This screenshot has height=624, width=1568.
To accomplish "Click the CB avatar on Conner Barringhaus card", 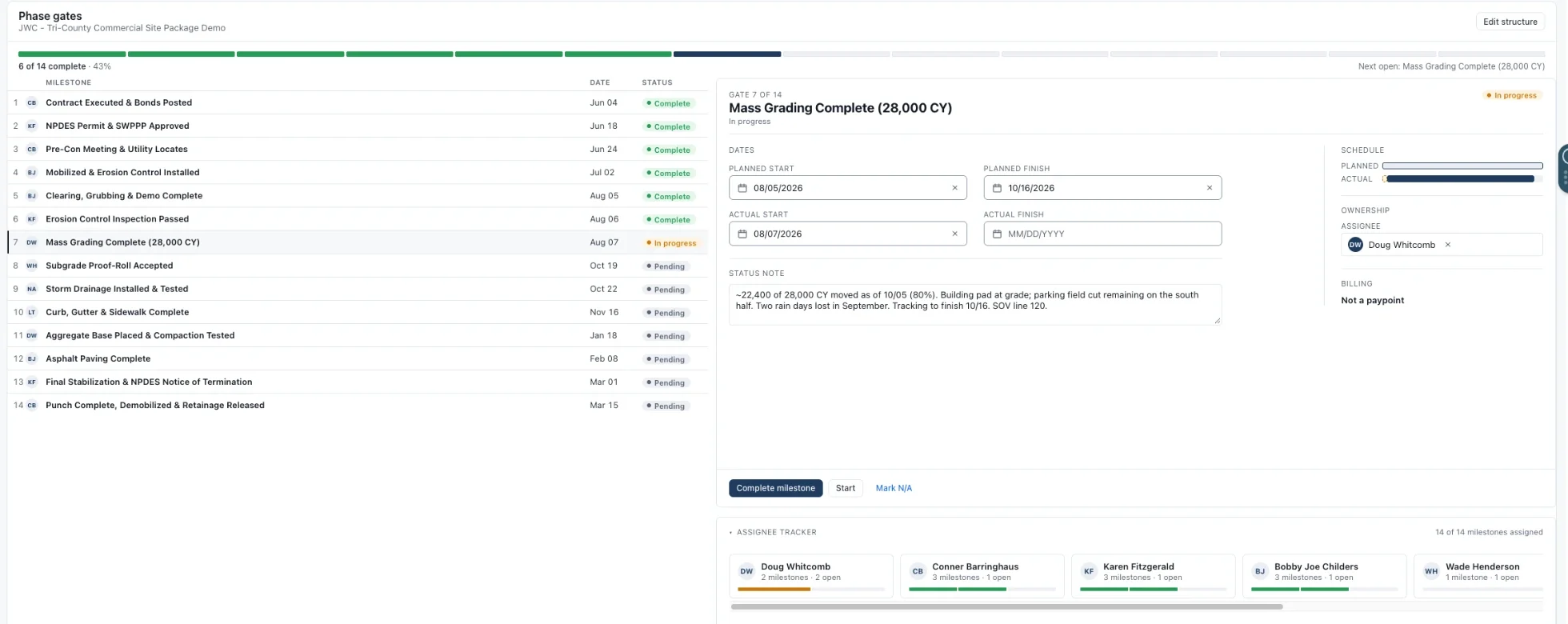I will point(918,571).
